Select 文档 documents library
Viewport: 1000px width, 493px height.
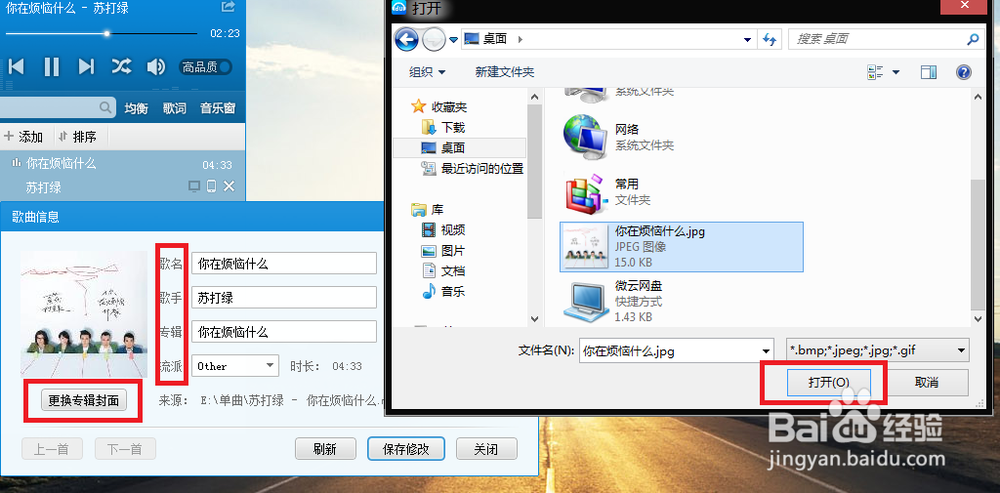click(444, 270)
